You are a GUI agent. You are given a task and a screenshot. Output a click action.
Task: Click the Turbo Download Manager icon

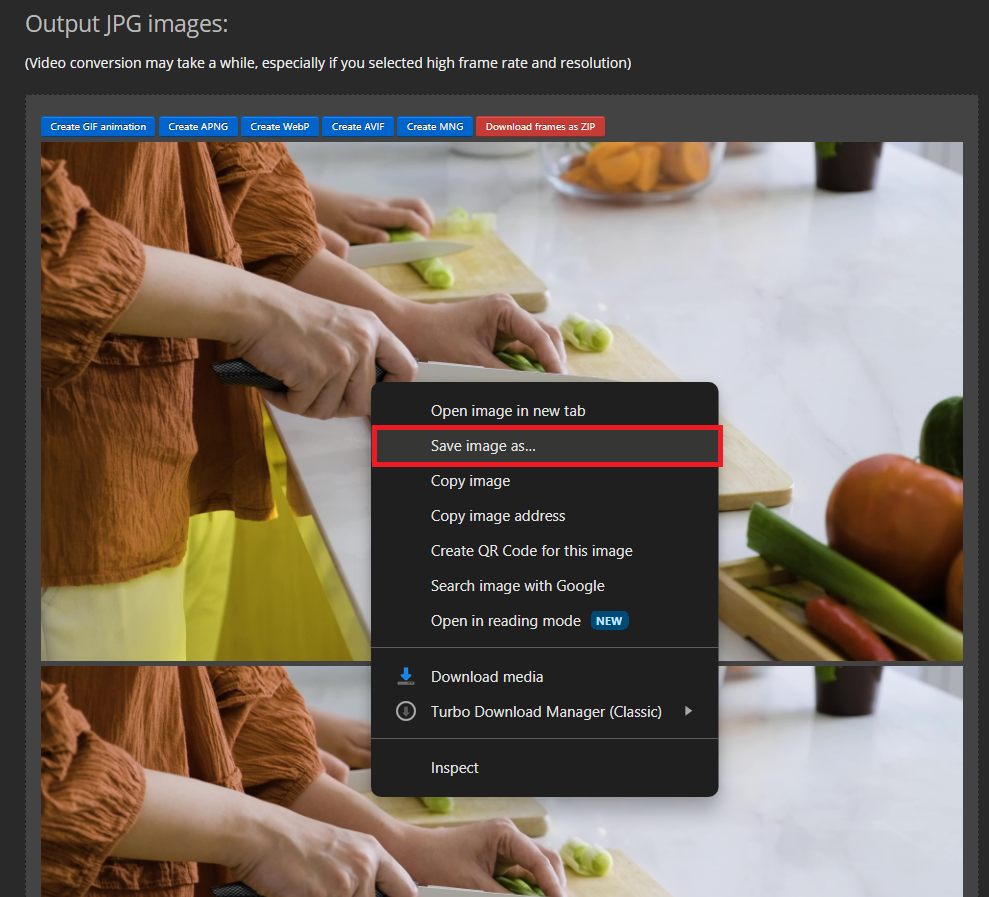click(406, 711)
